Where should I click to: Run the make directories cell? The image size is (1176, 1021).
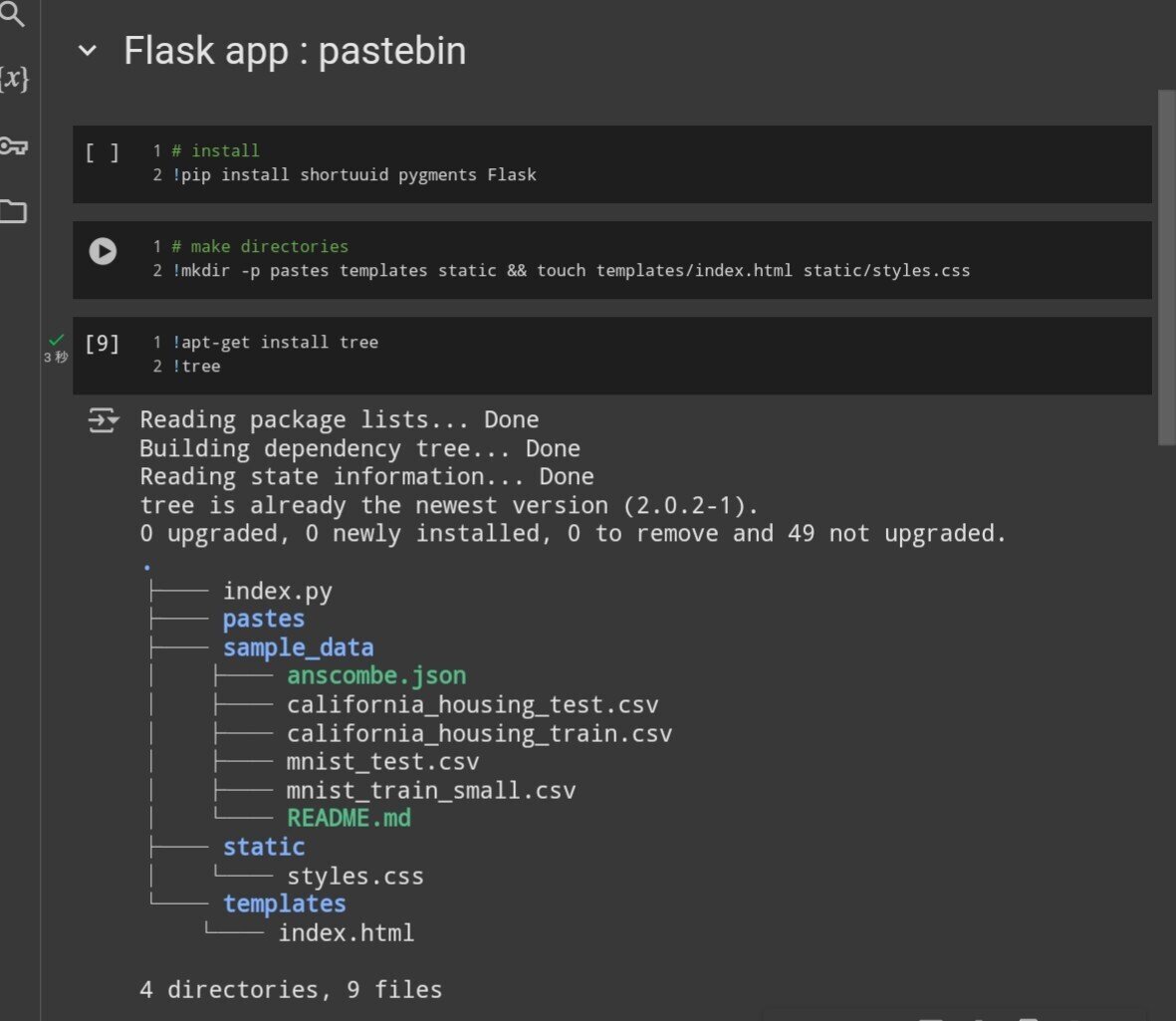click(103, 251)
